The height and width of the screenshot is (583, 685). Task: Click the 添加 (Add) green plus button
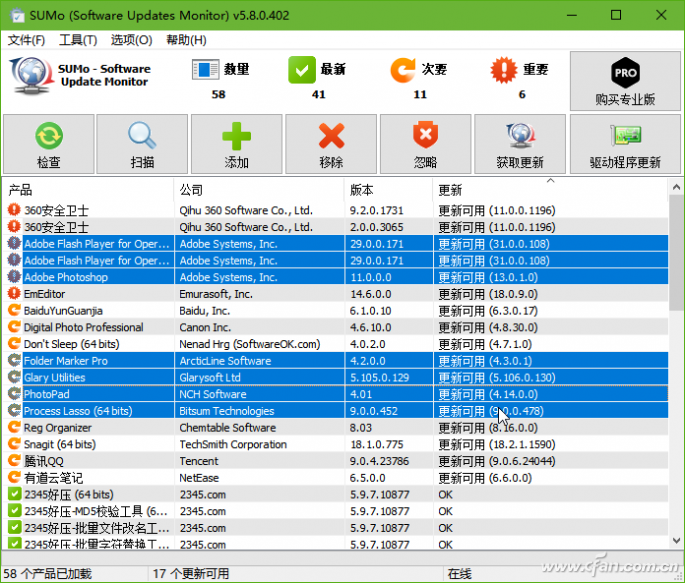click(x=236, y=145)
